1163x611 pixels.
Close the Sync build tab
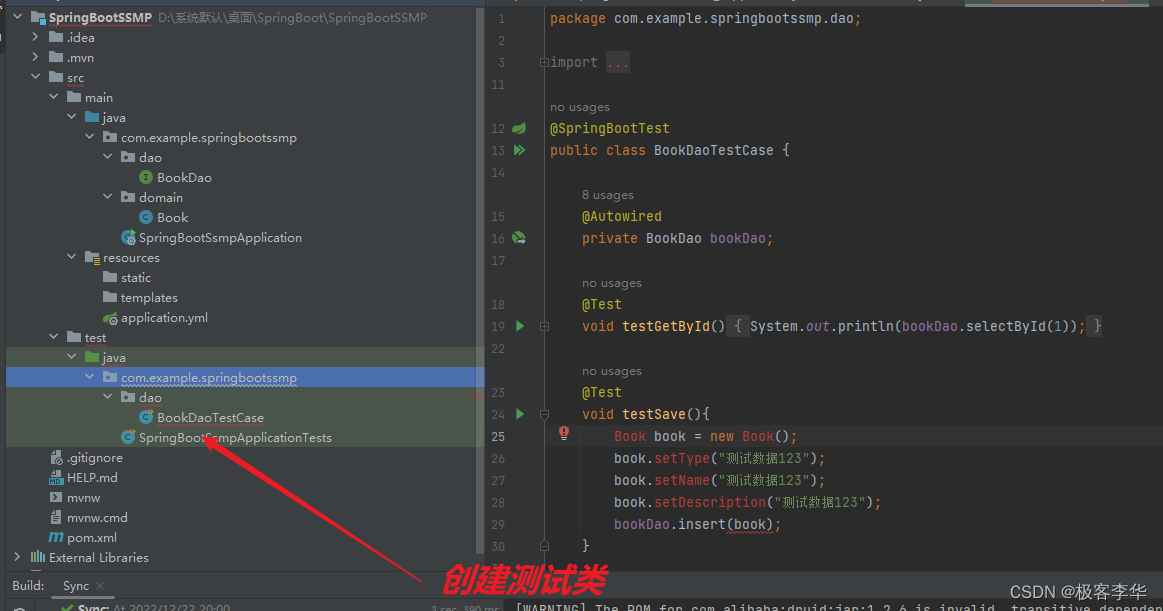click(x=100, y=586)
